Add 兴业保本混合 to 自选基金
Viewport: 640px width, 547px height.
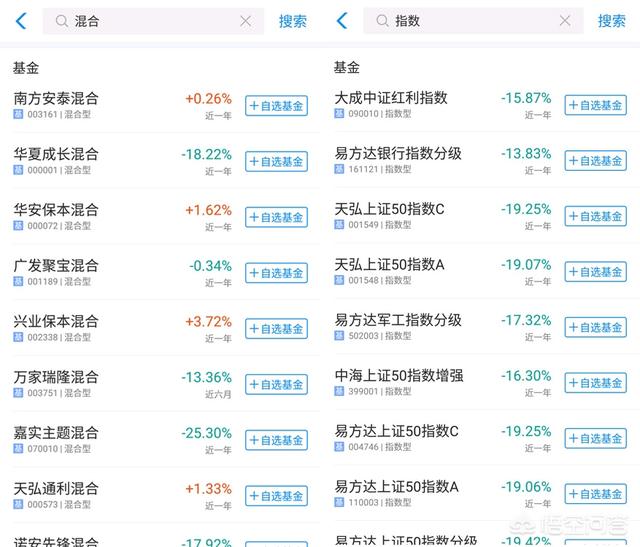[x=276, y=329]
